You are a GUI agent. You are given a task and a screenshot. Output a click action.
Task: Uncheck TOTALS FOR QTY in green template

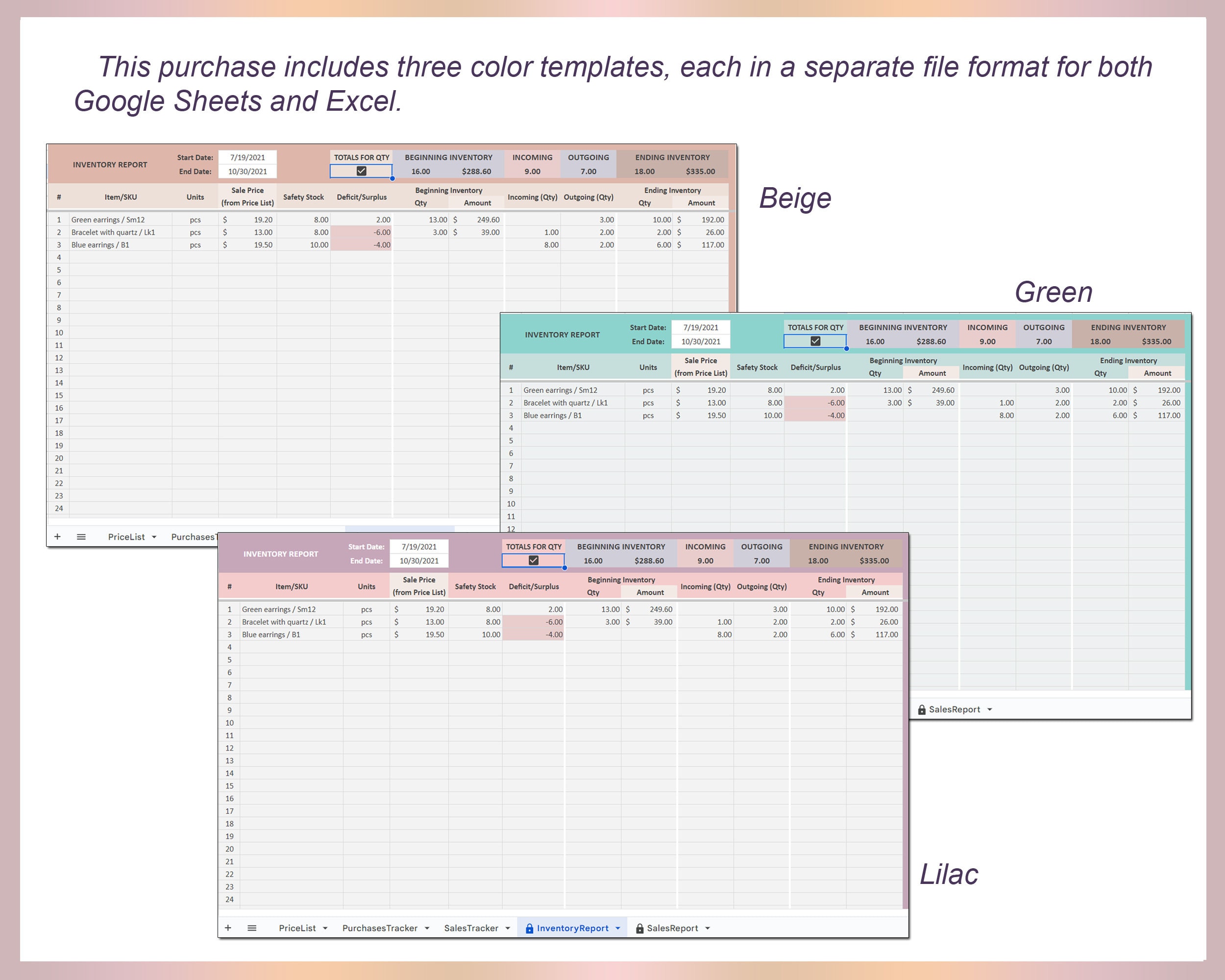(815, 341)
